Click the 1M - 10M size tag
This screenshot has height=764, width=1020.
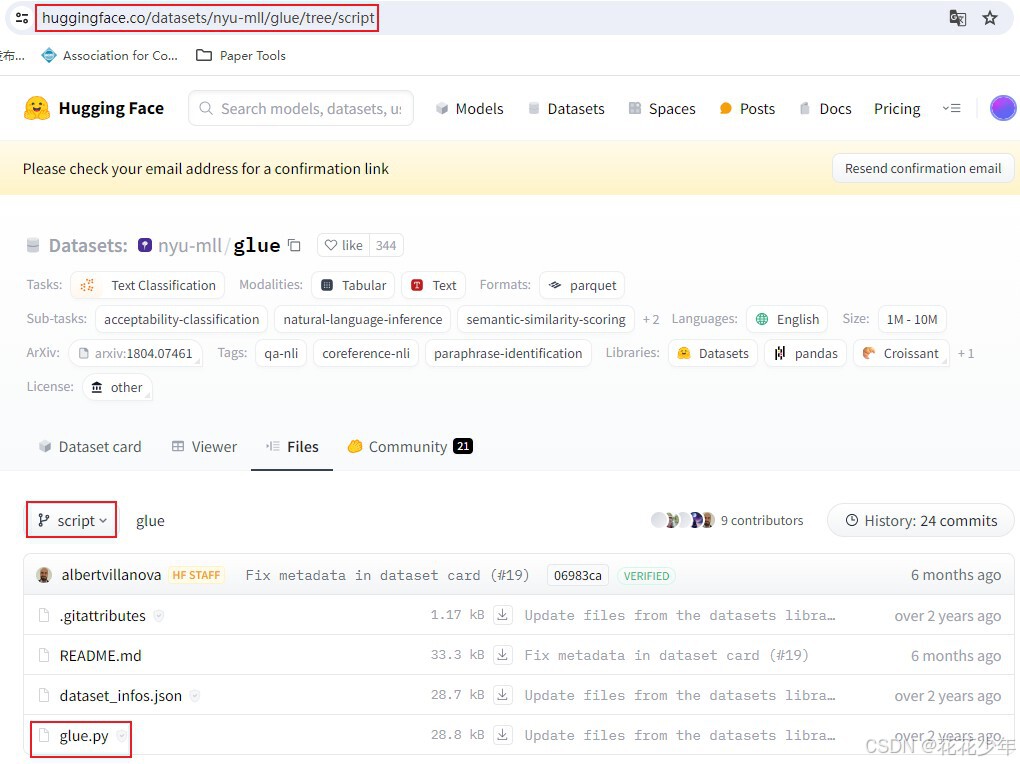(x=912, y=319)
